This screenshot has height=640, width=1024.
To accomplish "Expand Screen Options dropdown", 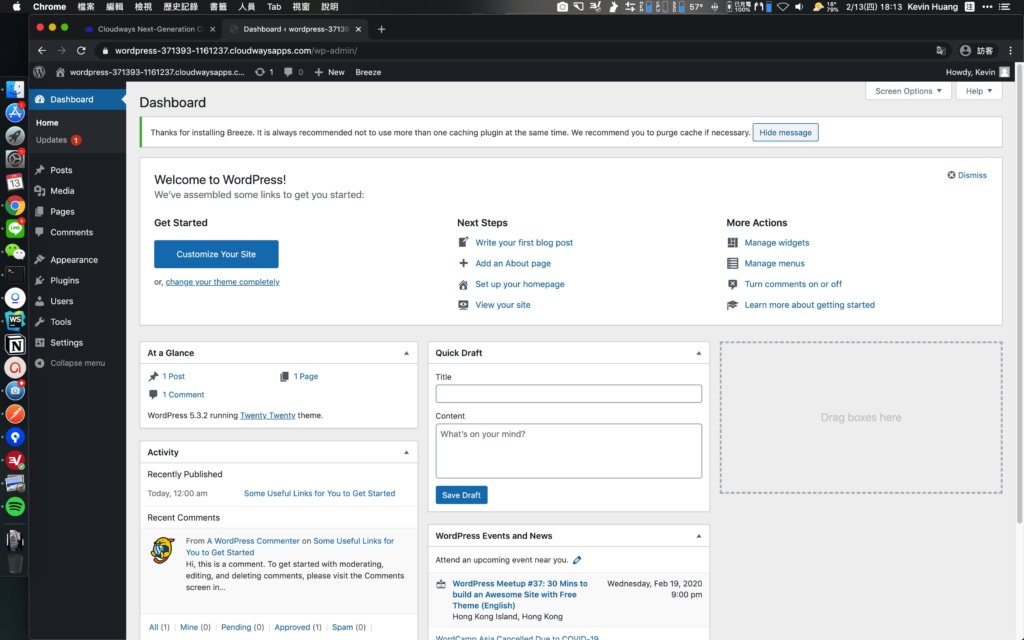I will click(908, 91).
